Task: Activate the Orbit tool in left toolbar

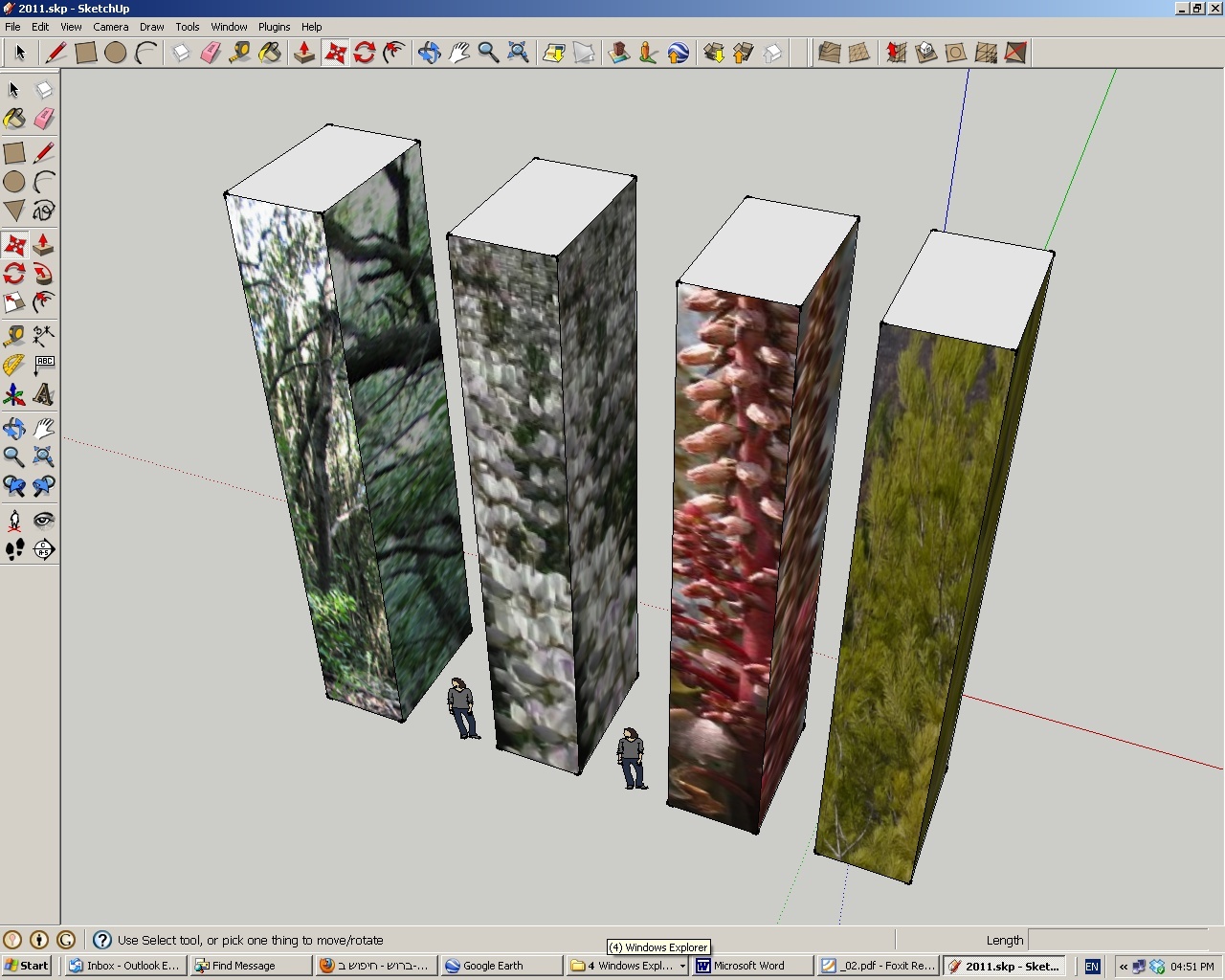Action: pos(14,428)
